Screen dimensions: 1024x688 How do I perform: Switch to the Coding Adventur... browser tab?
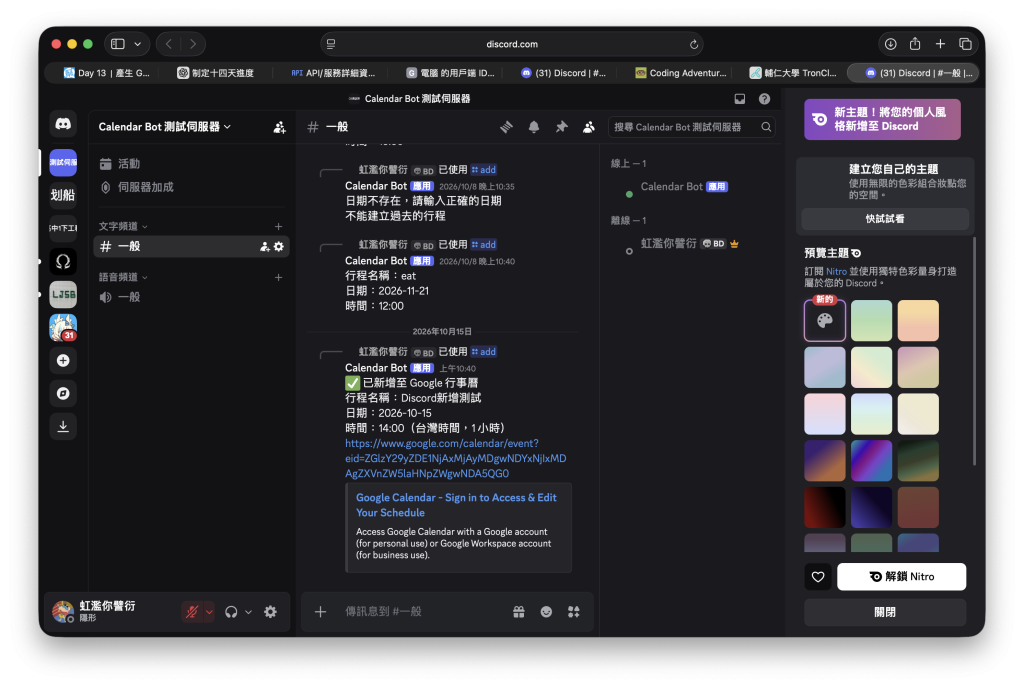pos(681,72)
